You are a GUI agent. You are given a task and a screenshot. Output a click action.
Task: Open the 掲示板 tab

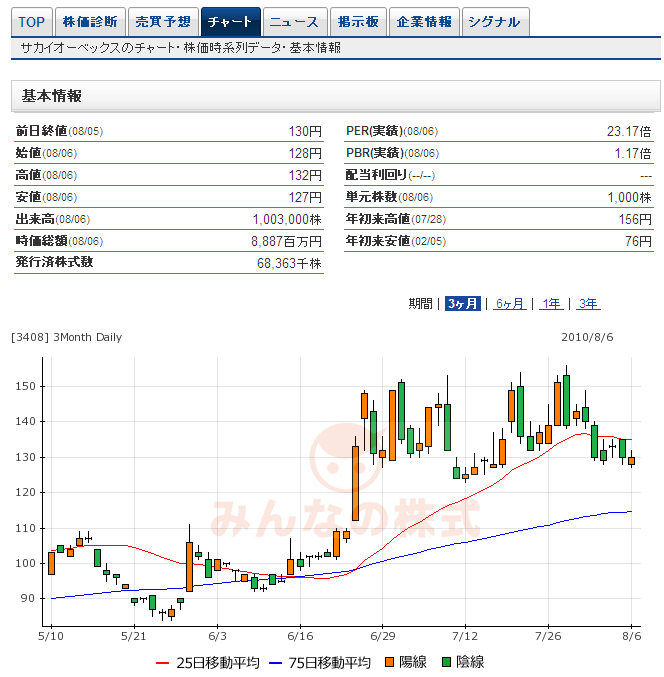pos(357,22)
